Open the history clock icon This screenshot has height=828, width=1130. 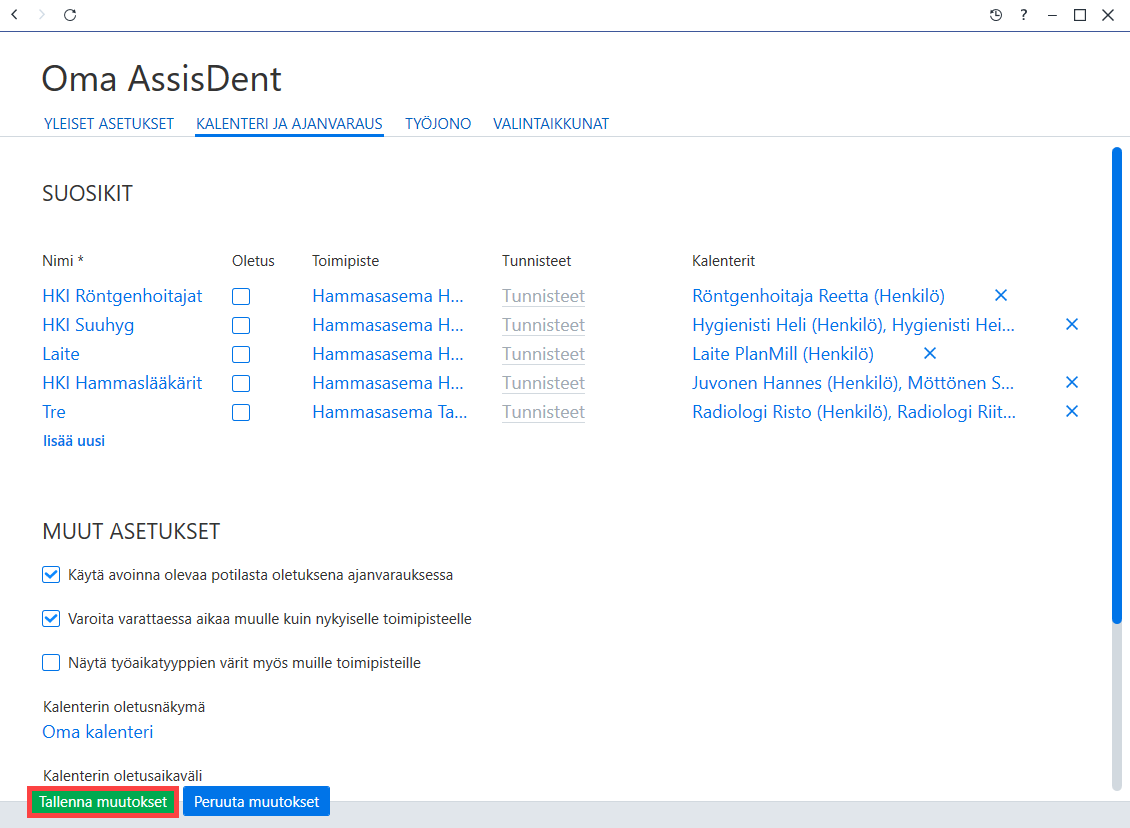click(996, 15)
